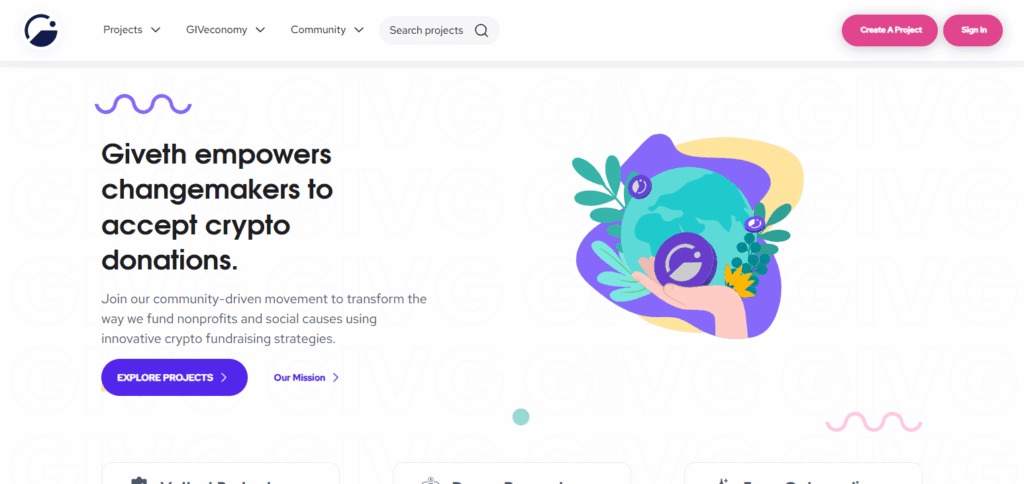Expand the Projects dropdown chevron
The height and width of the screenshot is (484, 1024).
(x=155, y=30)
